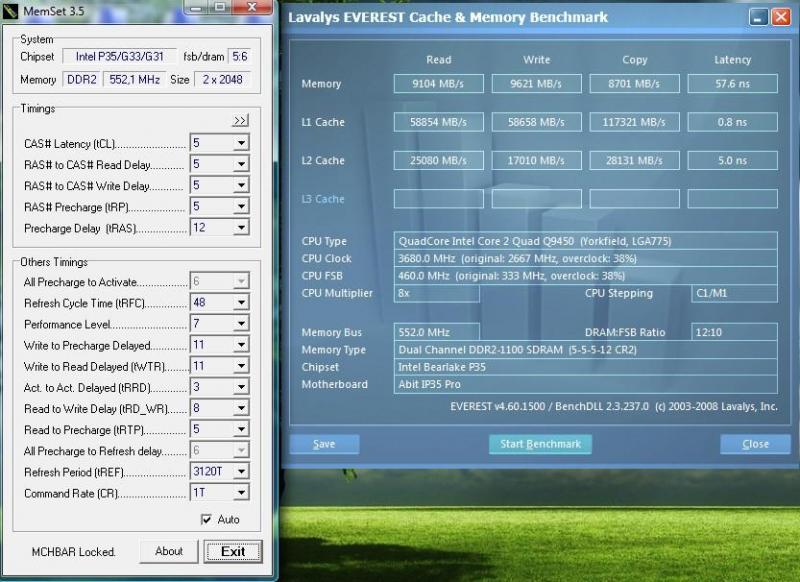This screenshot has height=582, width=800.
Task: Click the L3 Cache row label
Action: pos(323,199)
